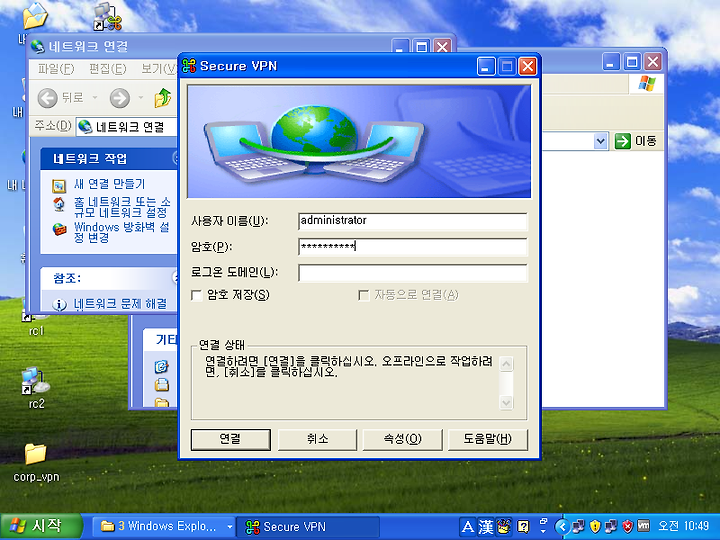Click the 연결 button to connect
Screen dimensions: 720x540
tap(231, 439)
